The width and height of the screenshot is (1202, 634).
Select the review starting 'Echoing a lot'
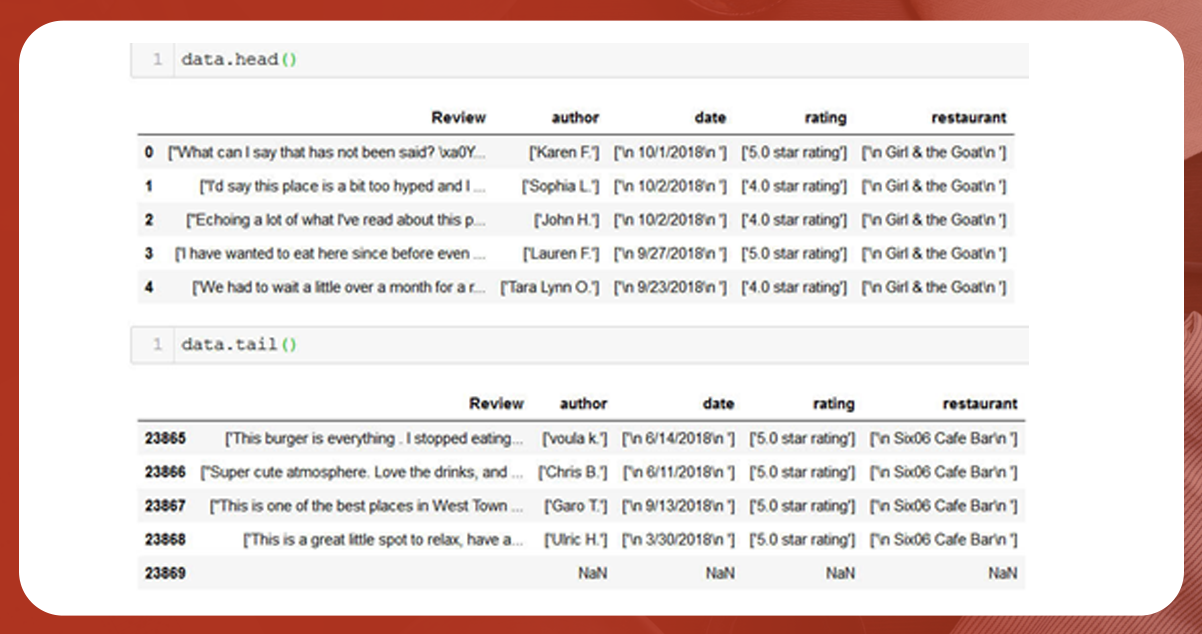pyautogui.click(x=336, y=220)
